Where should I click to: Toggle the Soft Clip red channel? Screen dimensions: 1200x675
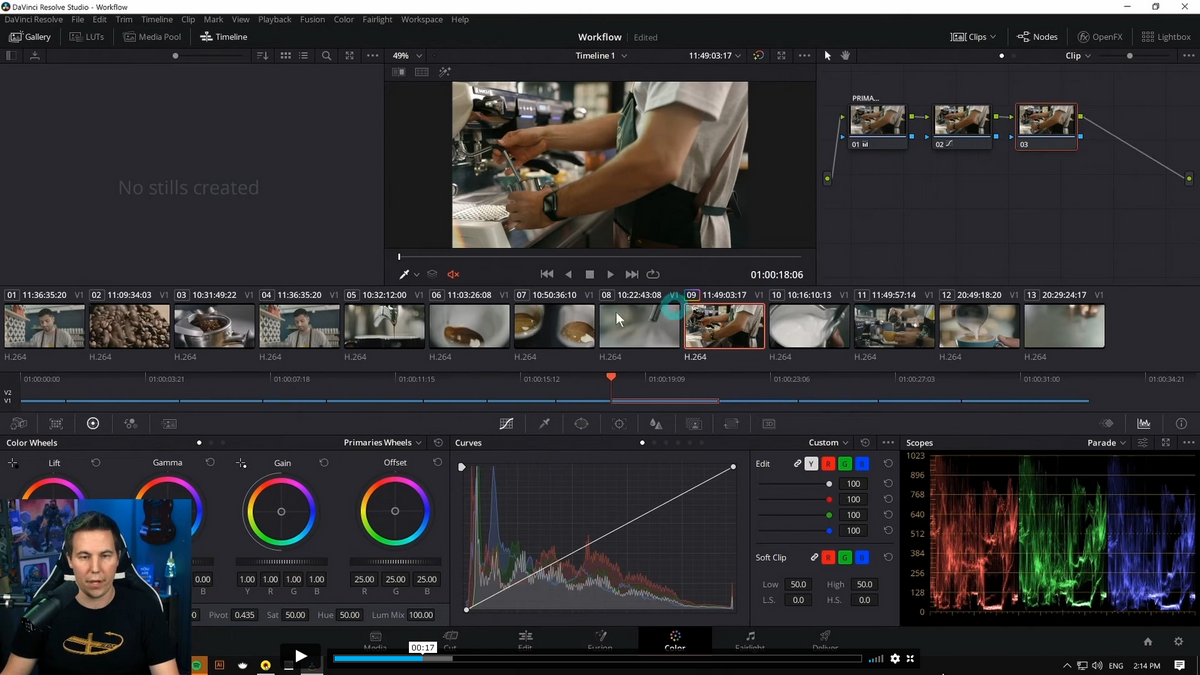click(828, 557)
